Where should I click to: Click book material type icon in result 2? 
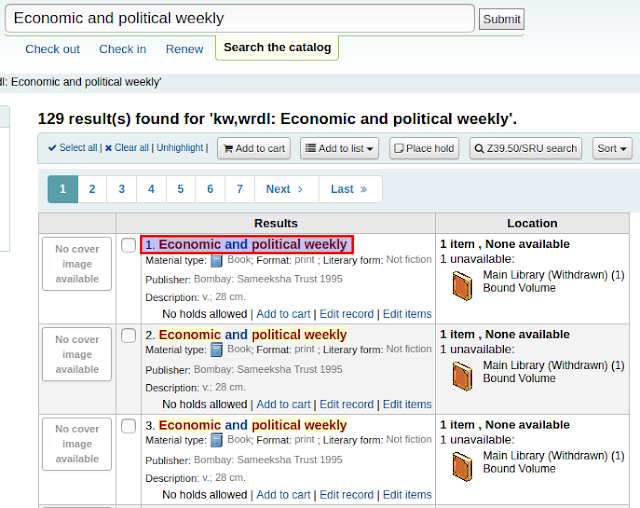(x=217, y=350)
